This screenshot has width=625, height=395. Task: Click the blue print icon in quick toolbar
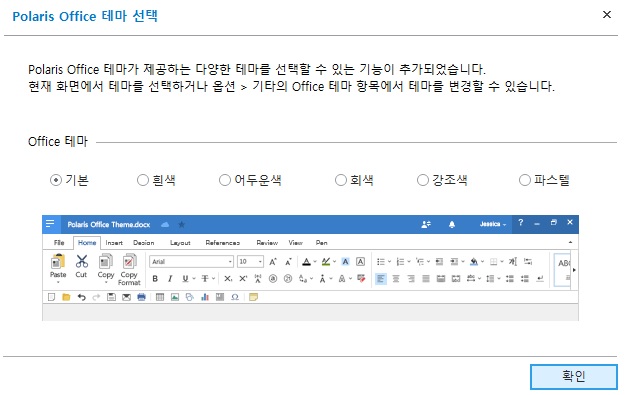click(141, 297)
